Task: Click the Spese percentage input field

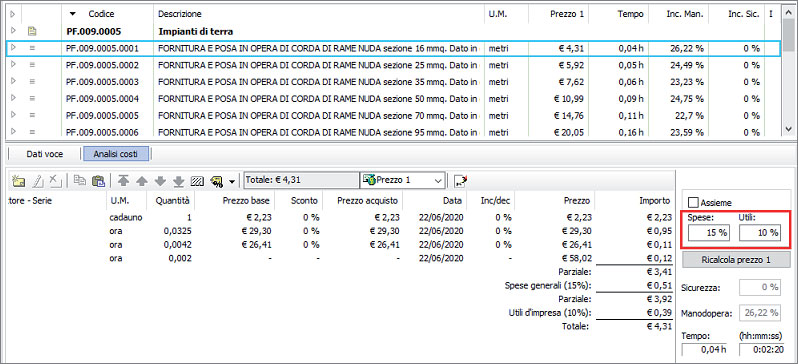Action: click(x=708, y=233)
